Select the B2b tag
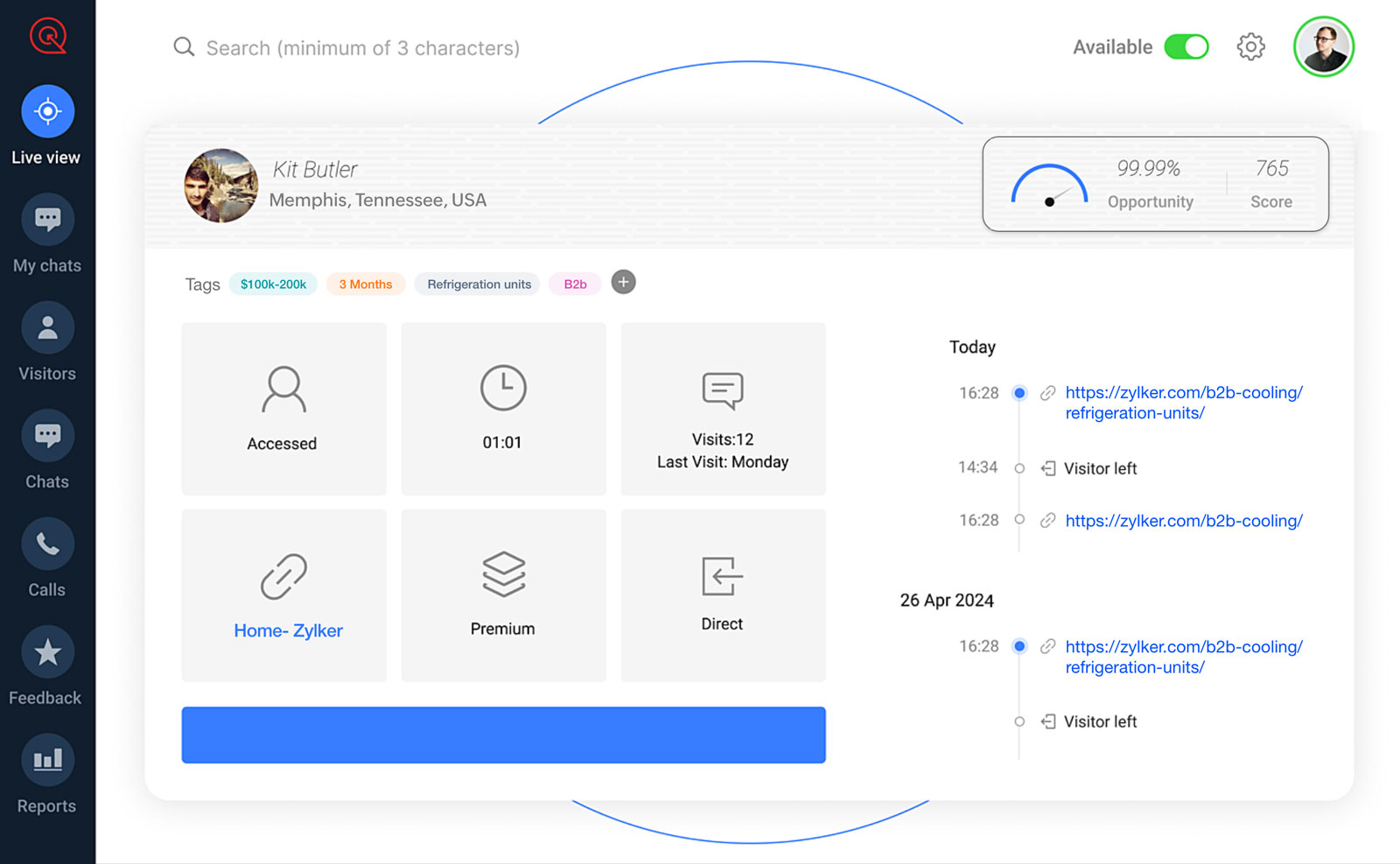1400x864 pixels. point(574,284)
